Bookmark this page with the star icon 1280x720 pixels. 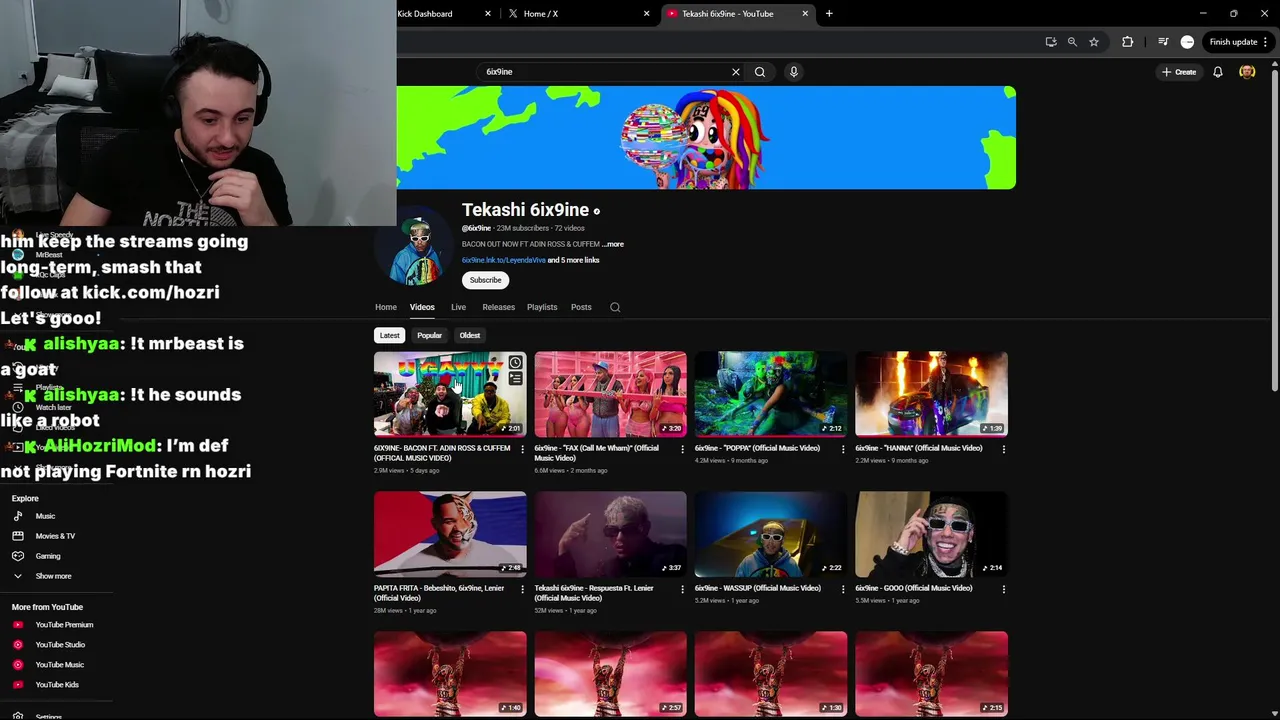pyautogui.click(x=1094, y=42)
